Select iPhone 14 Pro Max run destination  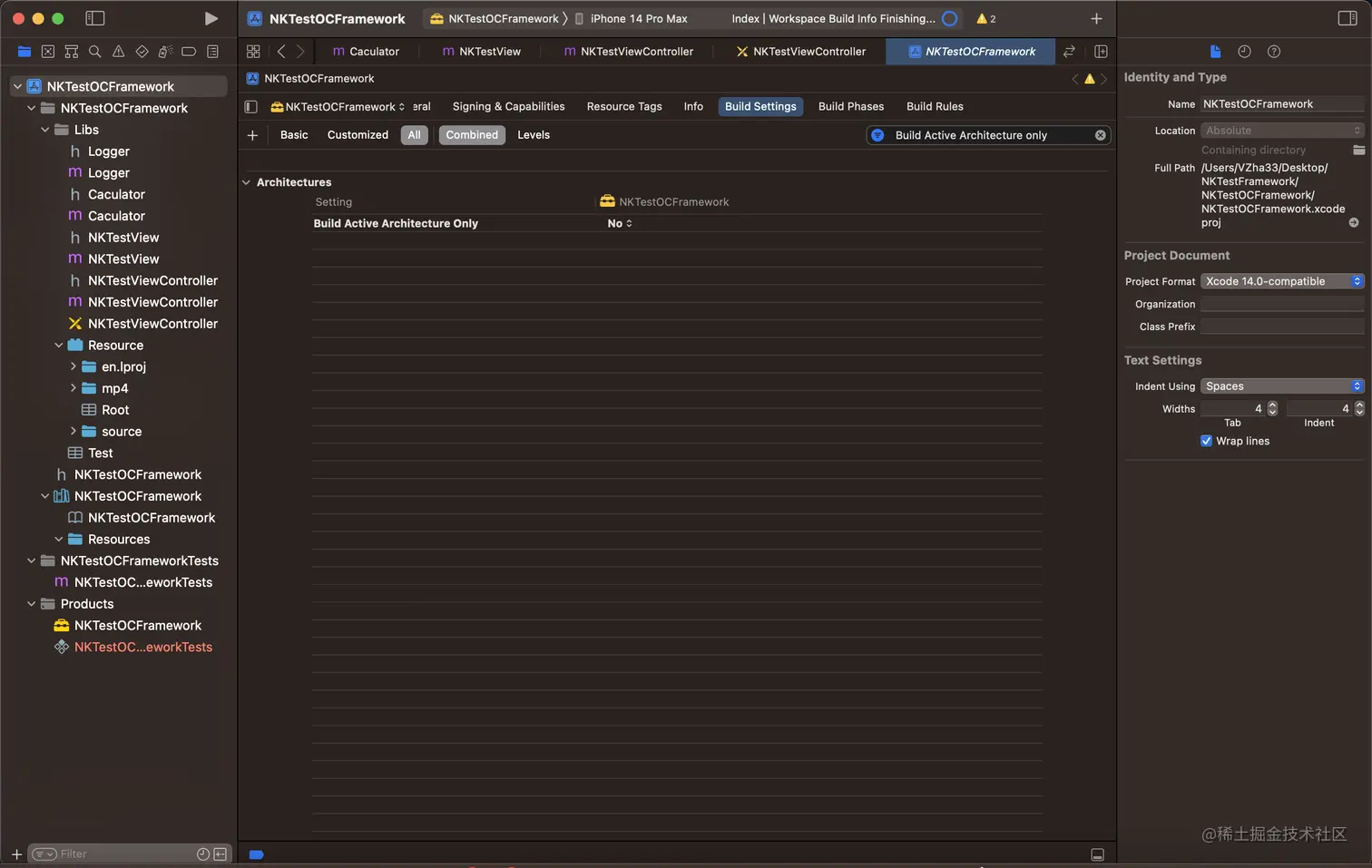click(x=632, y=18)
